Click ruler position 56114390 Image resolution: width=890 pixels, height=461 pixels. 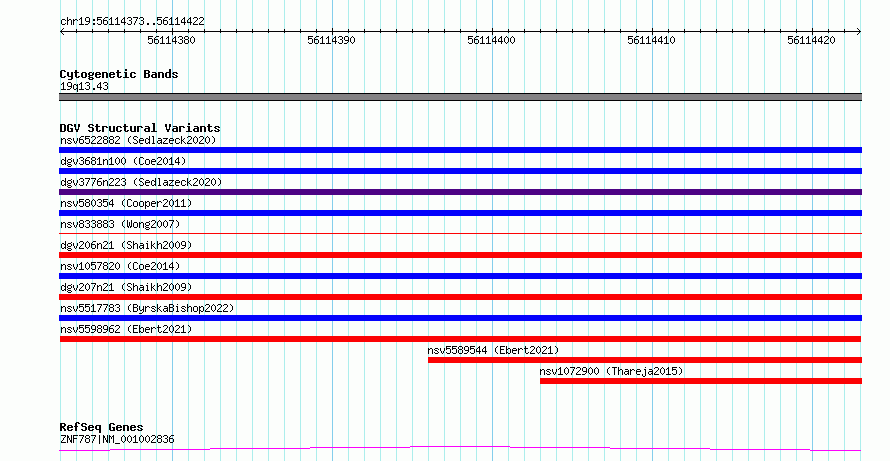tap(331, 40)
